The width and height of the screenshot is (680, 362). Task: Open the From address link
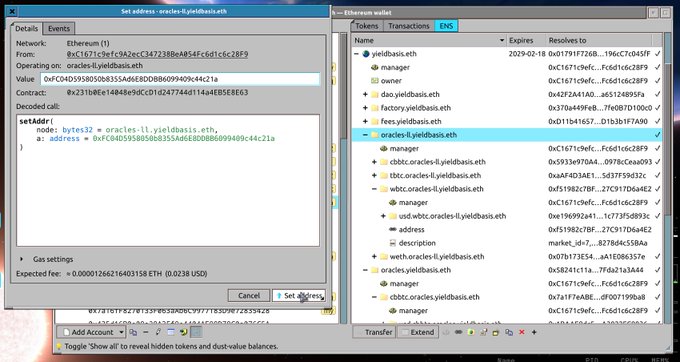coord(157,55)
